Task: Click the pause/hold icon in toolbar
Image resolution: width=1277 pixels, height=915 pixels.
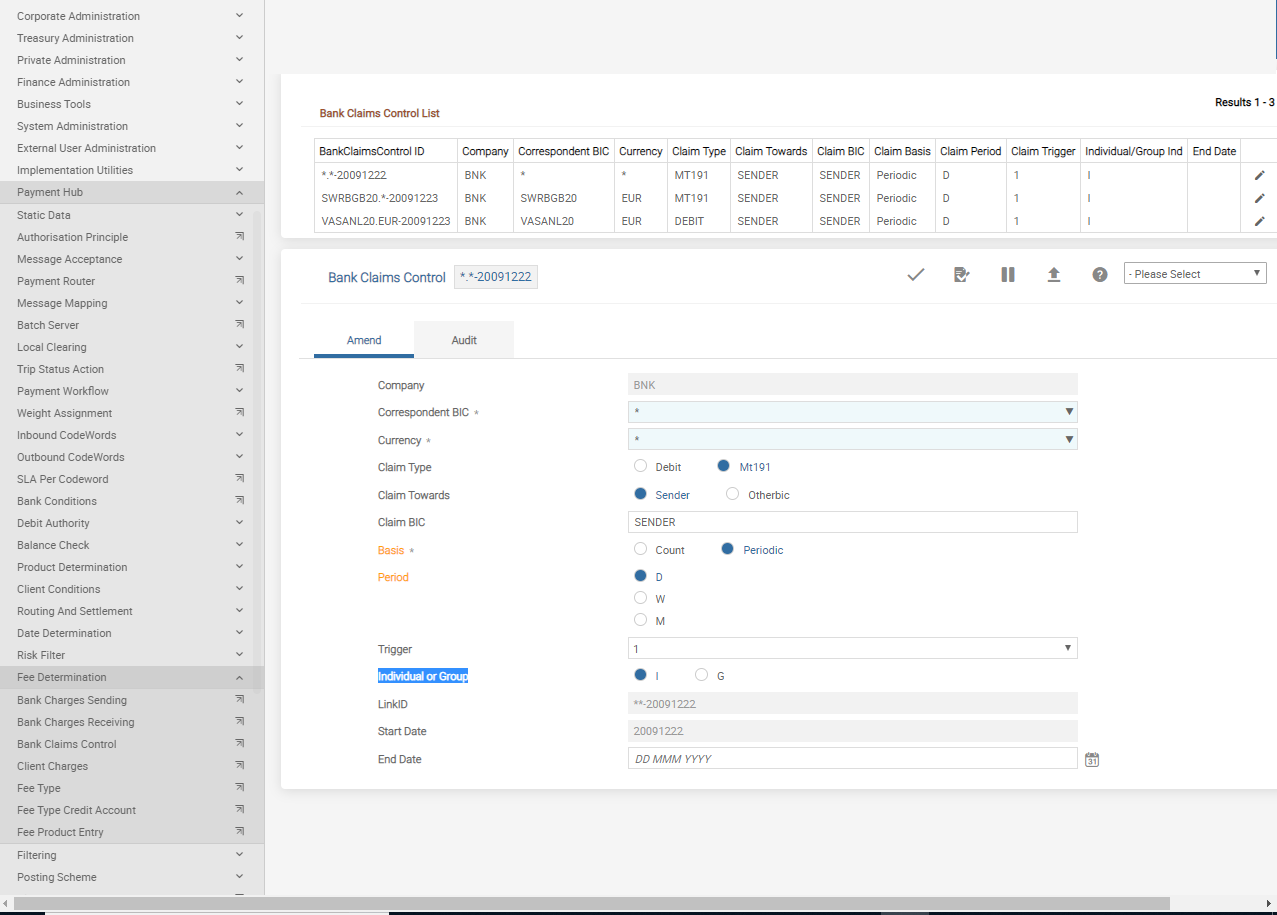Action: click(x=1008, y=275)
